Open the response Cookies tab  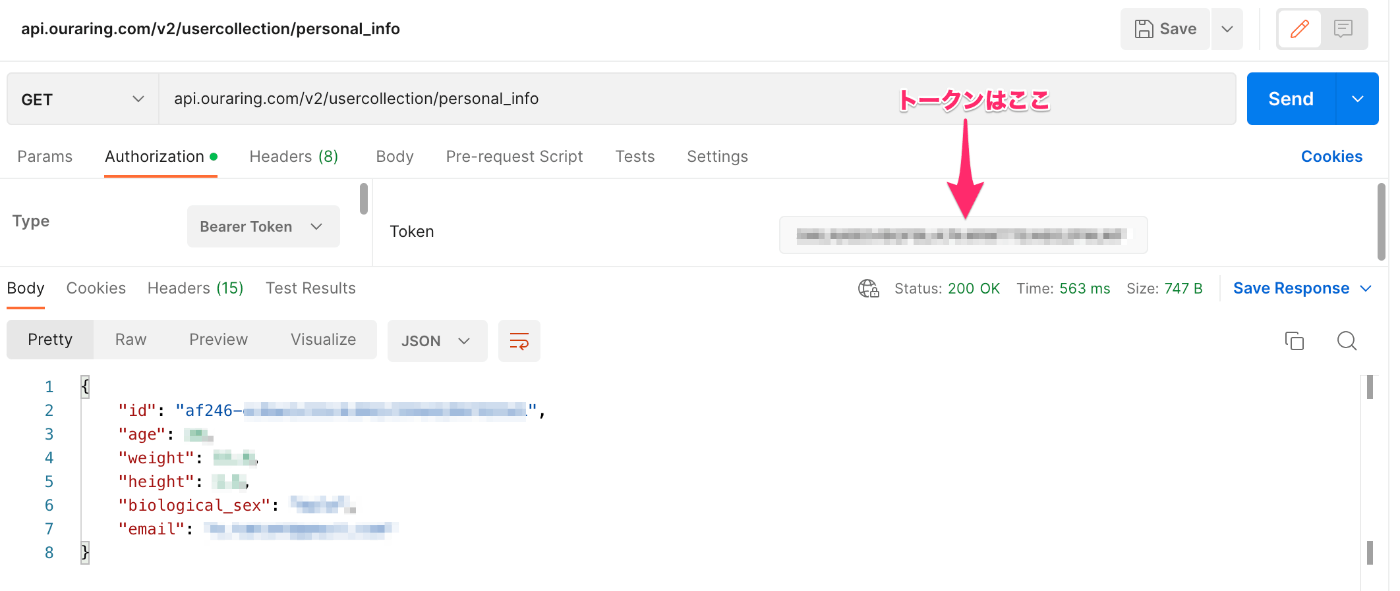click(96, 288)
